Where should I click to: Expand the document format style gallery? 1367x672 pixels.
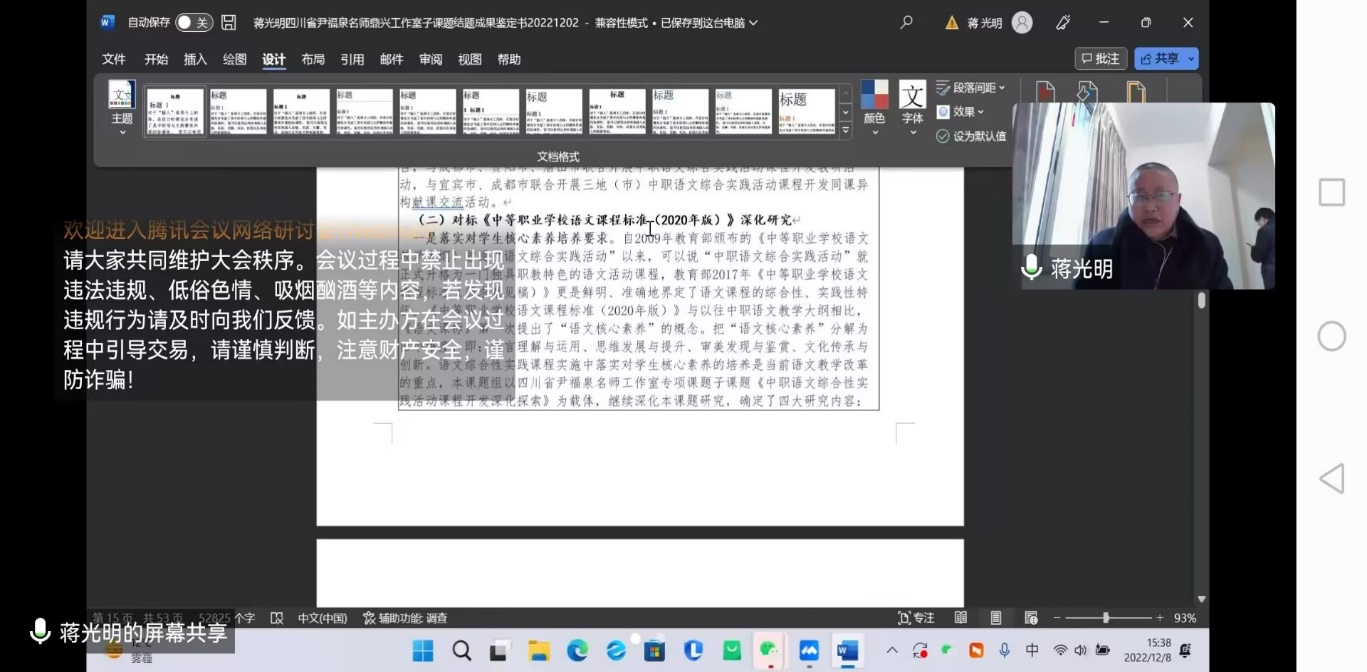tap(845, 130)
